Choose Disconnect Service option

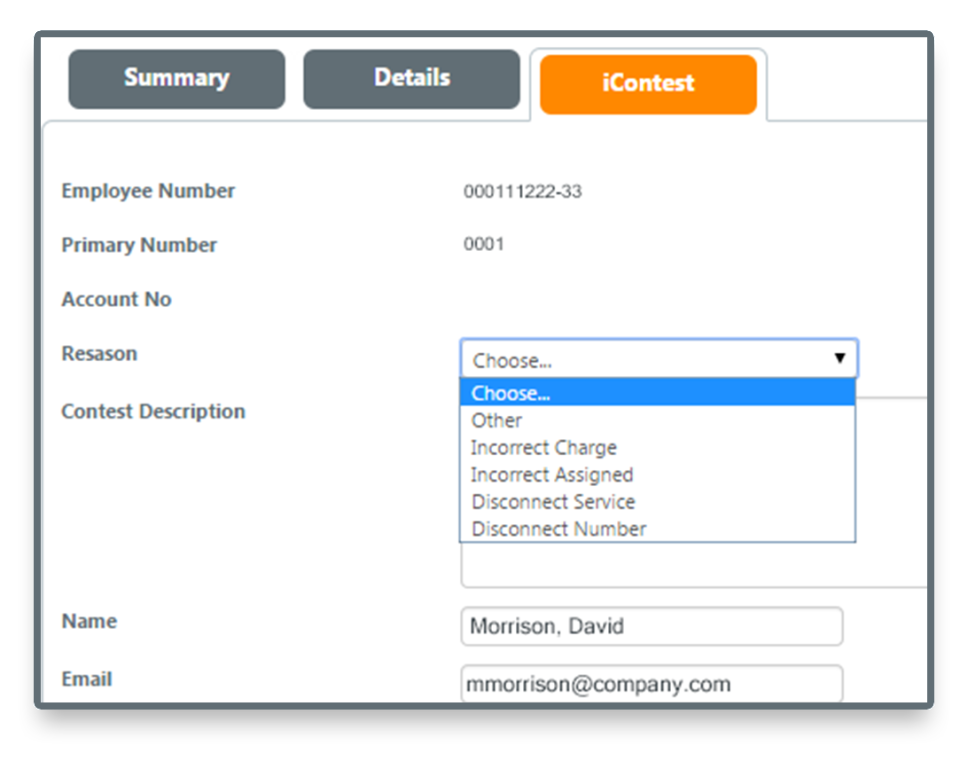[x=657, y=501]
